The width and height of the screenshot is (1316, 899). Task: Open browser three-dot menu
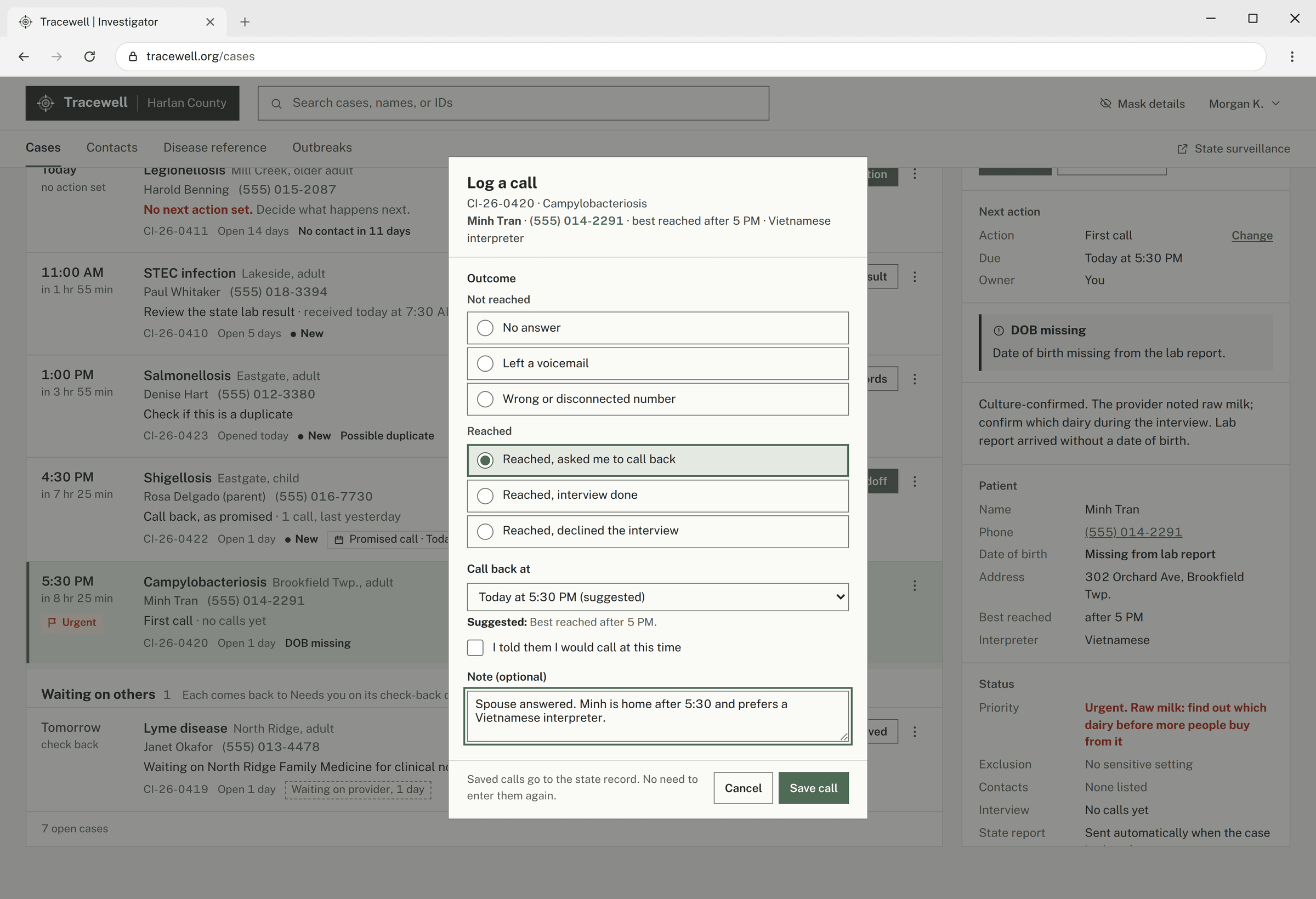click(x=1292, y=56)
